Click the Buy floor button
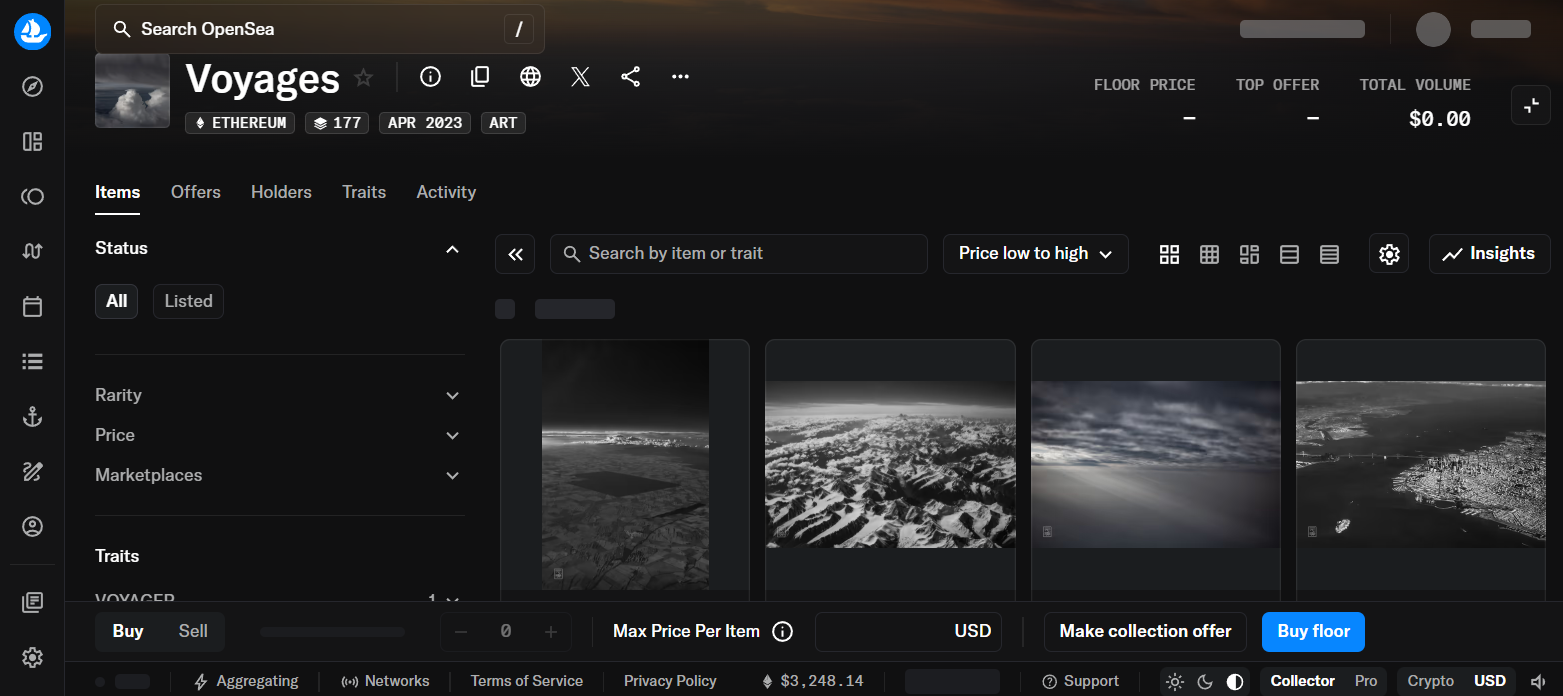This screenshot has height=696, width=1563. tap(1312, 631)
